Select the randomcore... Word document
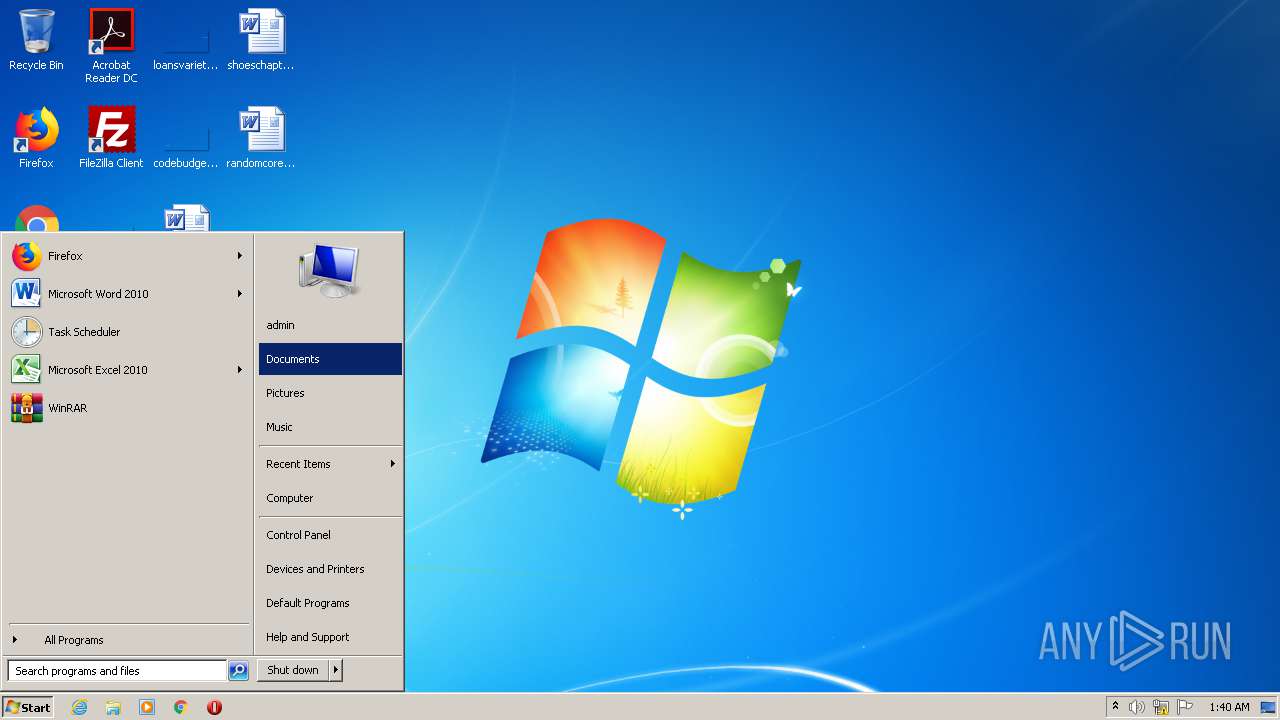This screenshot has height=720, width=1280. pyautogui.click(x=261, y=138)
